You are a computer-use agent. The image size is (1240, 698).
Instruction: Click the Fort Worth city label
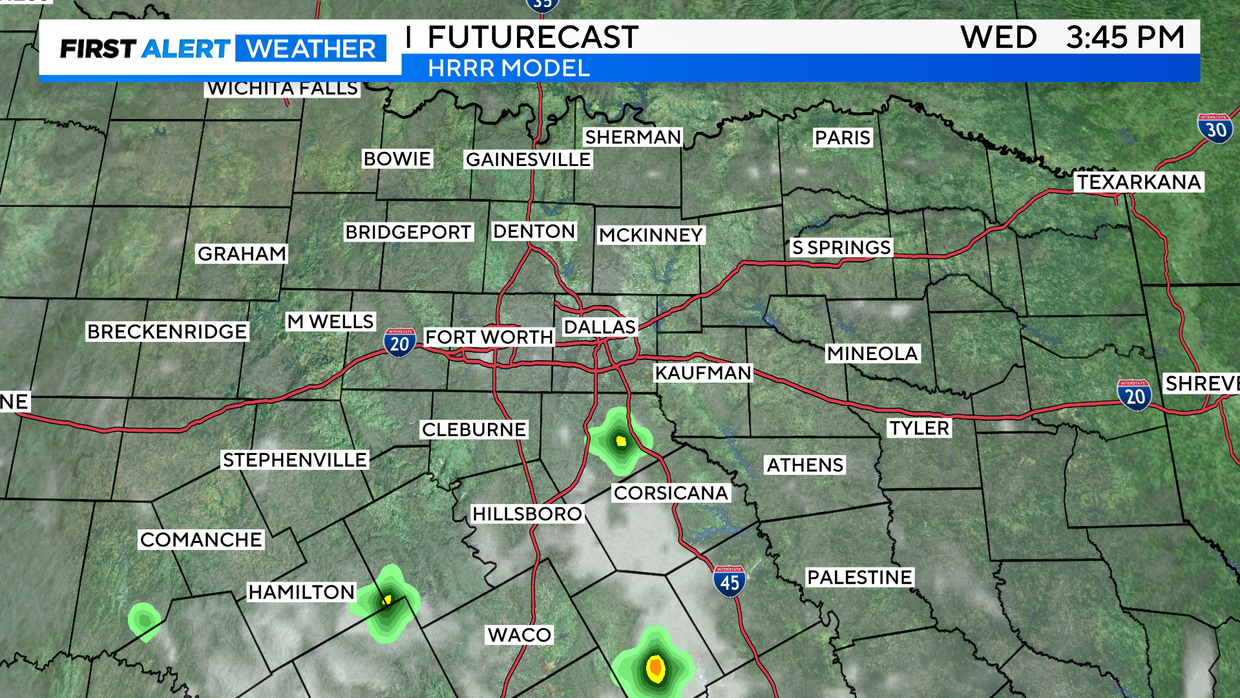(x=489, y=337)
